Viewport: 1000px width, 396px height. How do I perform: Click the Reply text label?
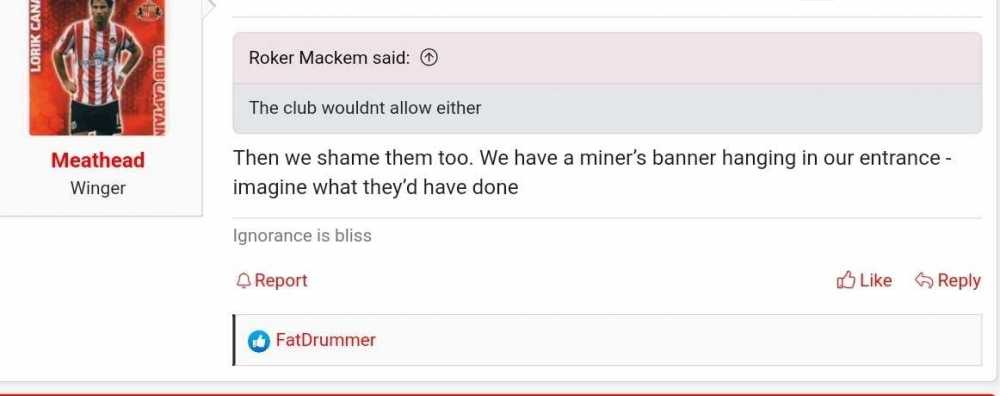(x=959, y=281)
